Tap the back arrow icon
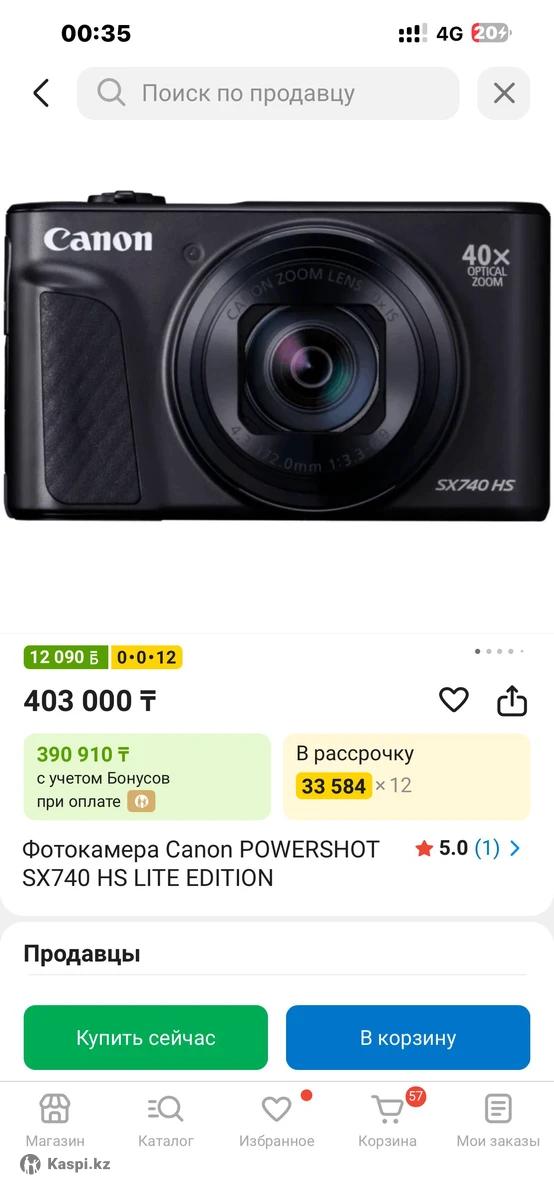Viewport: 554px width, 1200px height. click(x=41, y=93)
